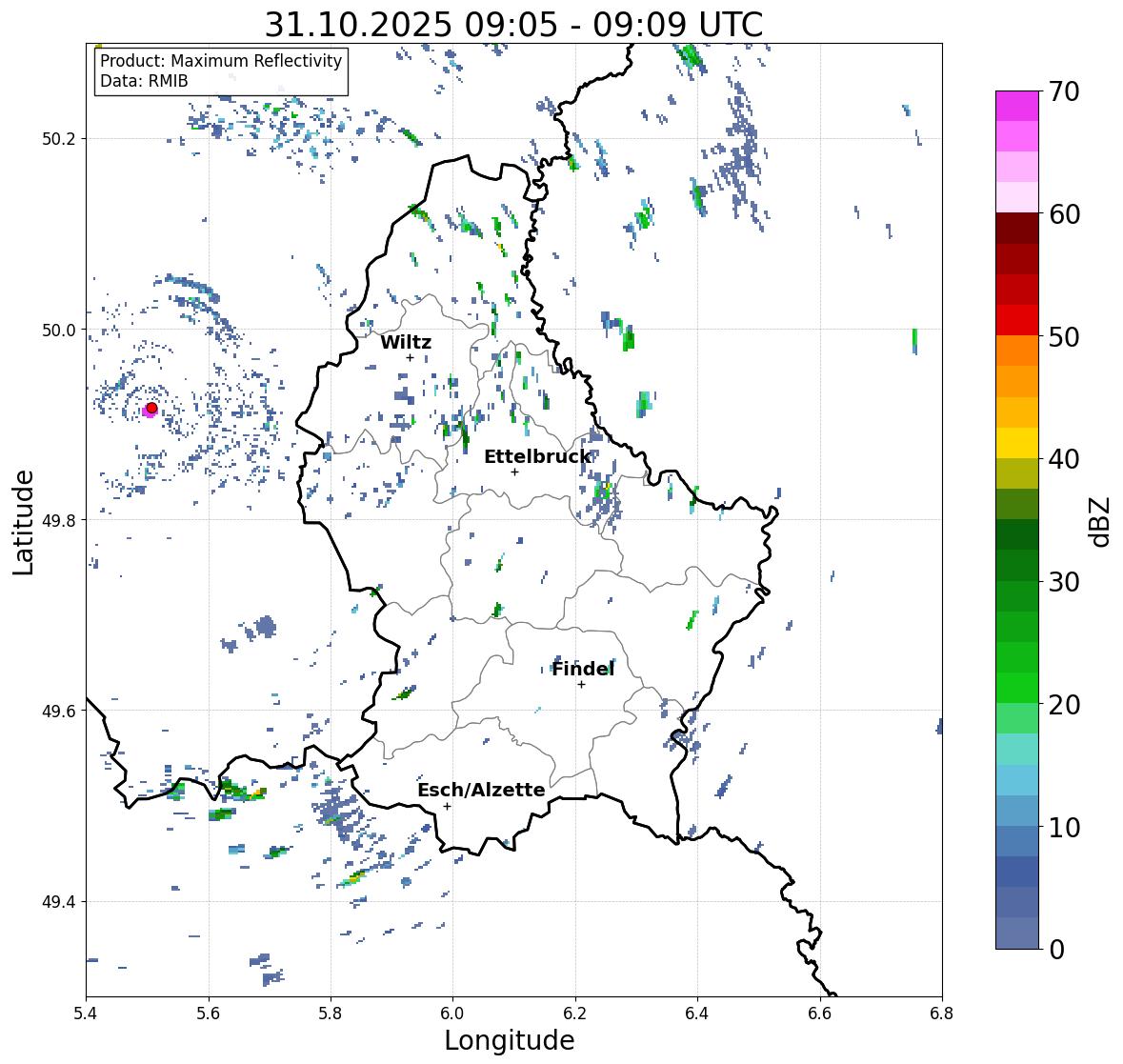This screenshot has width=1123, height=1064.
Task: Click the 50.0 latitude tick label
Action: tap(59, 331)
